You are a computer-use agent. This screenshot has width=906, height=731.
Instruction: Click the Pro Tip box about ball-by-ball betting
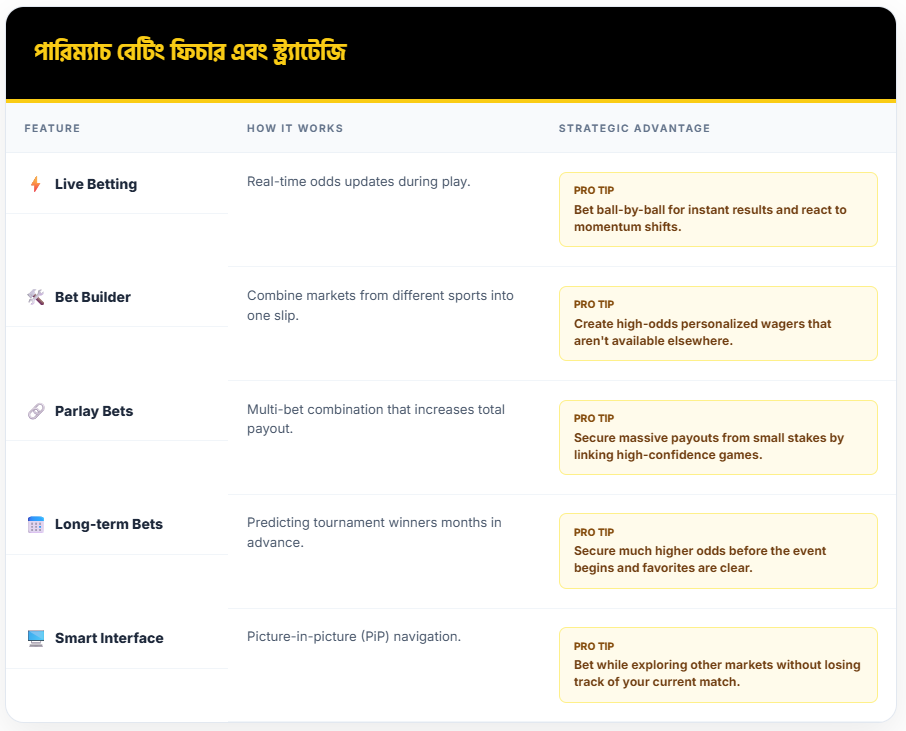pyautogui.click(x=718, y=209)
